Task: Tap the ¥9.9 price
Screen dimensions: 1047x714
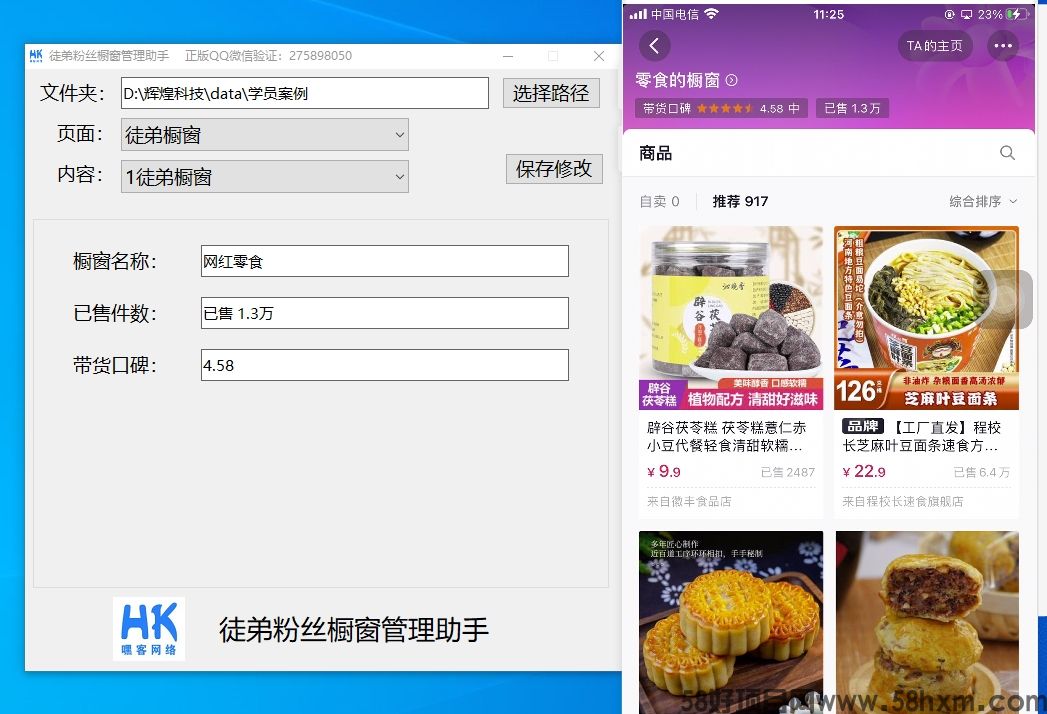Action: (664, 472)
